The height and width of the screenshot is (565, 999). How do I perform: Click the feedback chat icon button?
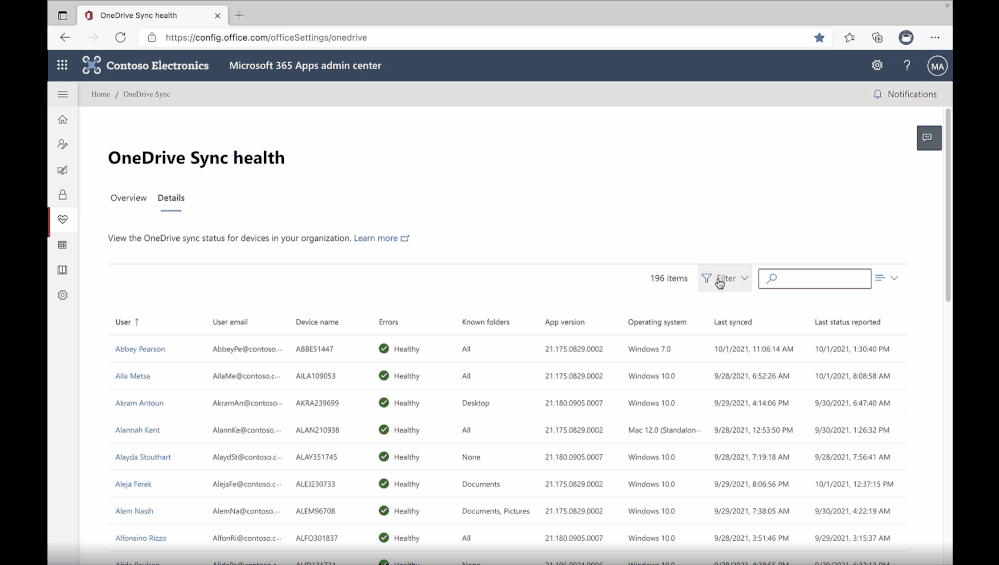click(928, 138)
